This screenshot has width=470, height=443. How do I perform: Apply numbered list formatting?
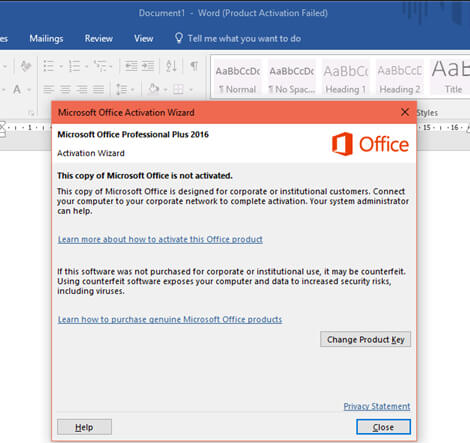pos(74,66)
